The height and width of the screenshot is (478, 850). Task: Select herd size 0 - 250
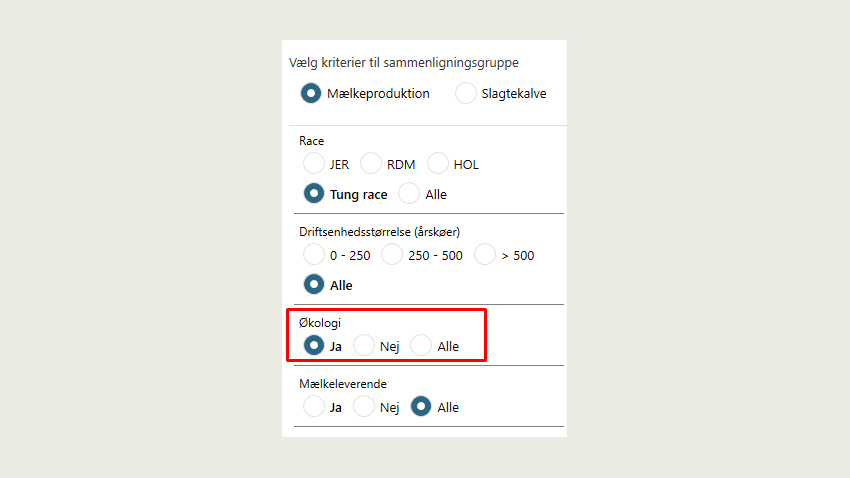(314, 255)
